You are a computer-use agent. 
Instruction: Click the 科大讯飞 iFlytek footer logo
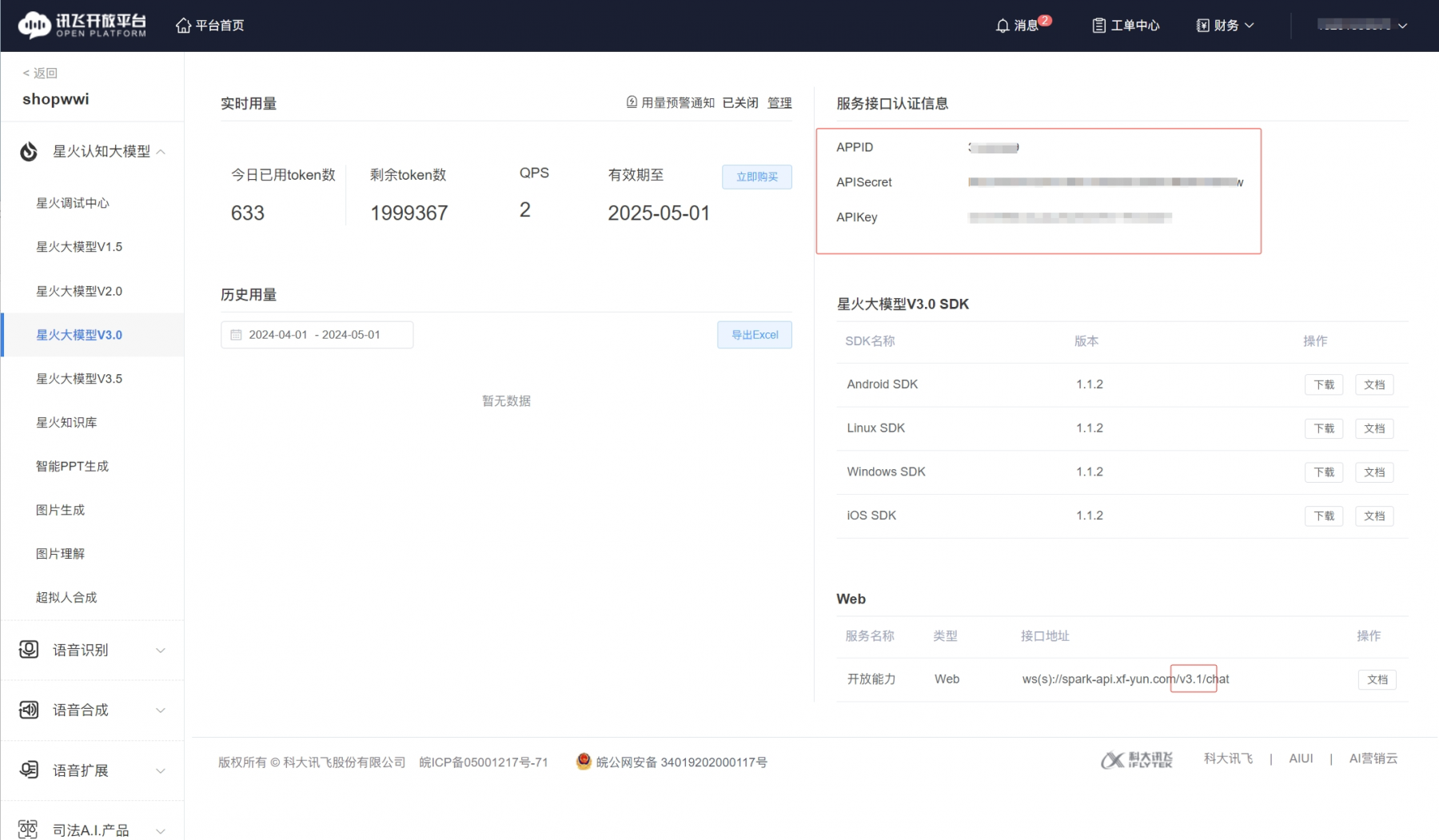click(1137, 759)
